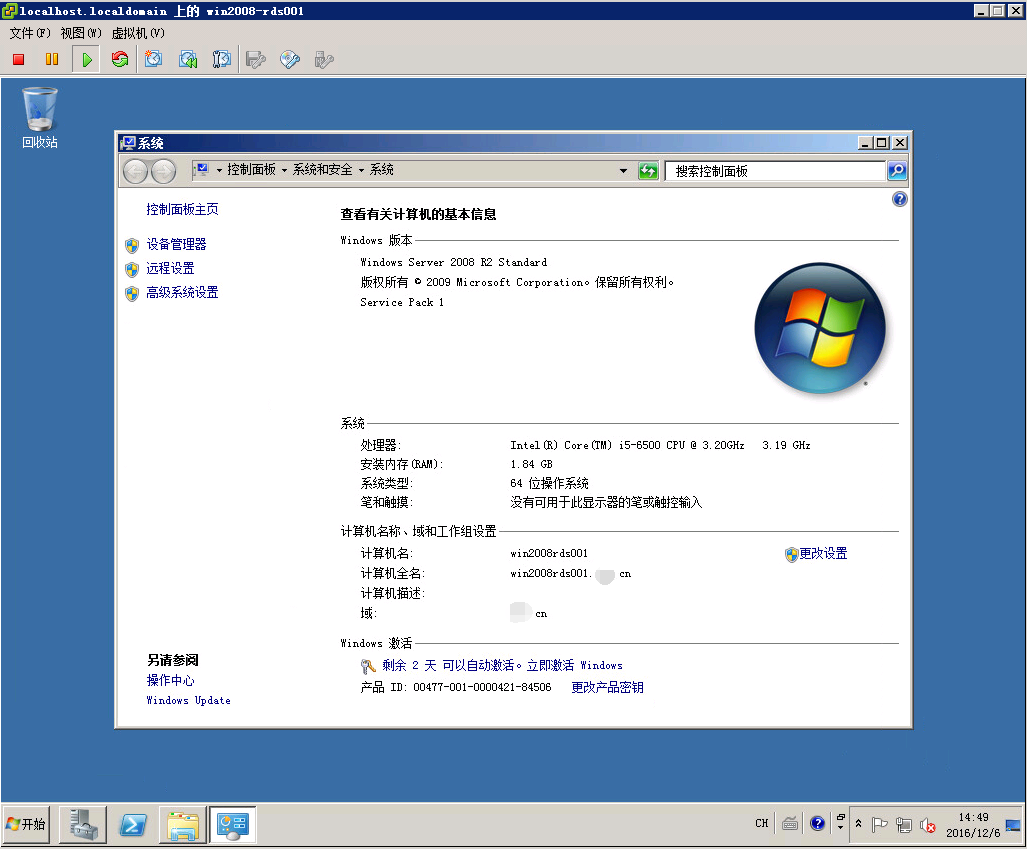
Task: Open 控制面板主页 link
Action: [x=182, y=209]
